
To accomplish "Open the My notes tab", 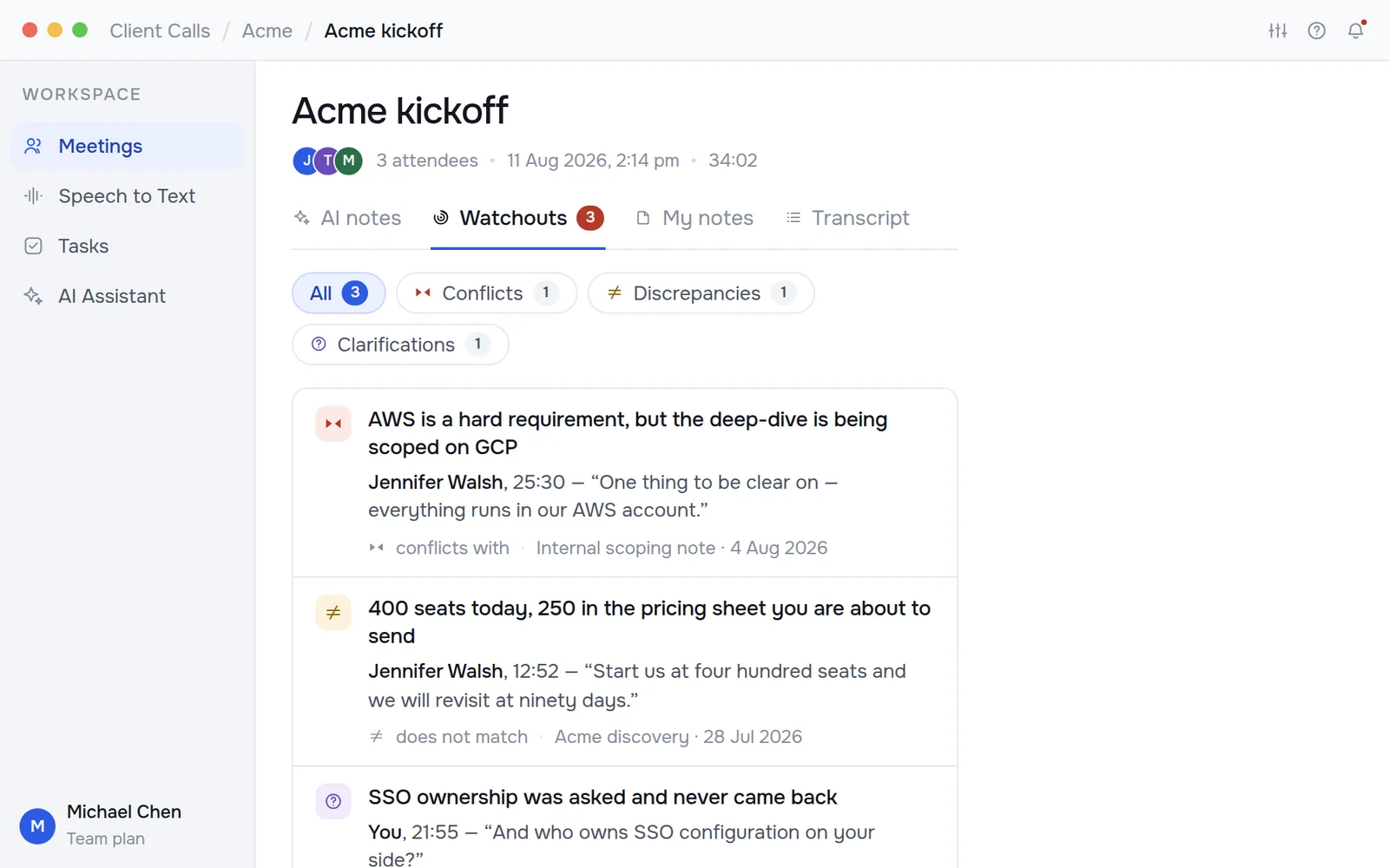I will 694,218.
